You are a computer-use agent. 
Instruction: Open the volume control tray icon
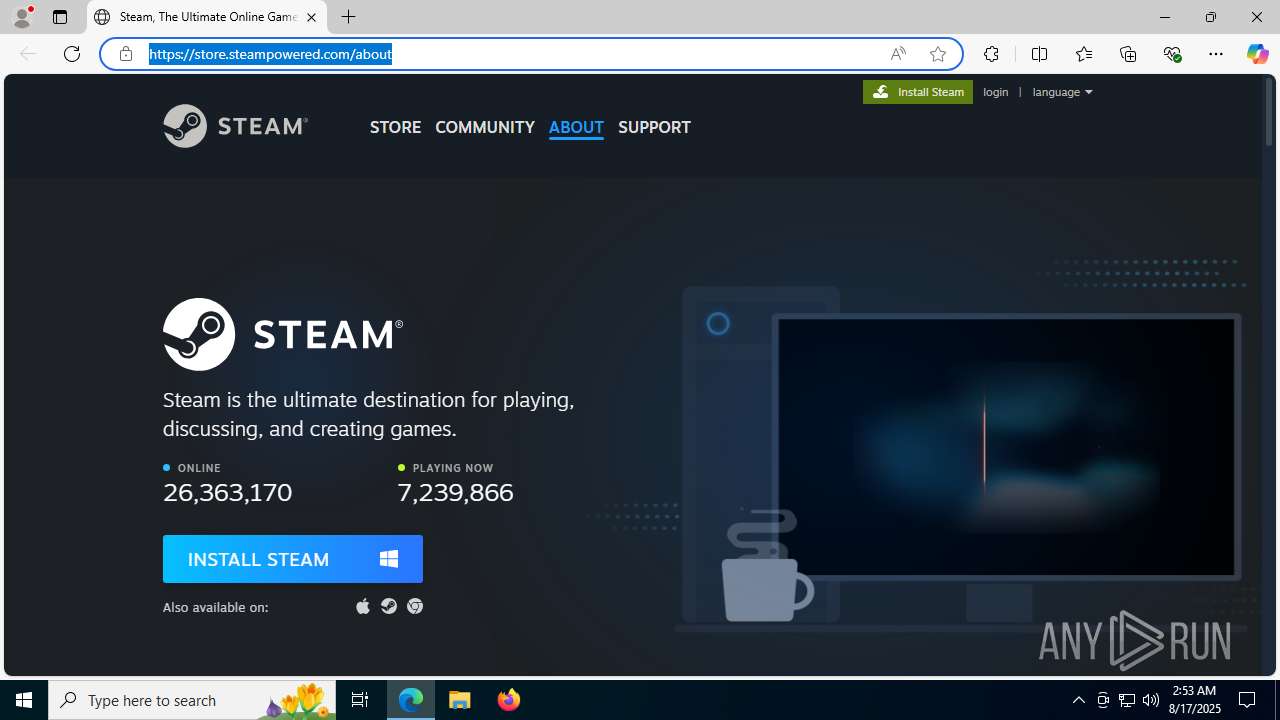pos(1151,700)
